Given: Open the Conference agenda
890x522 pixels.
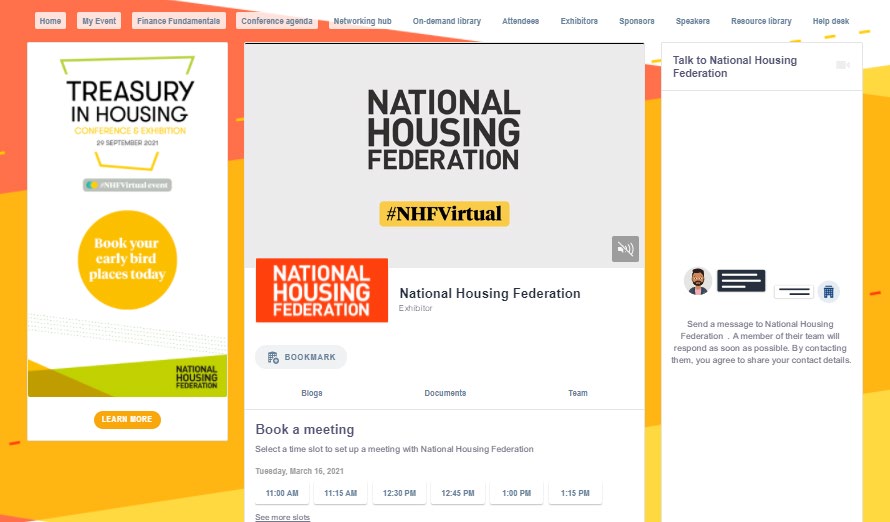Looking at the screenshot, I should point(277,21).
